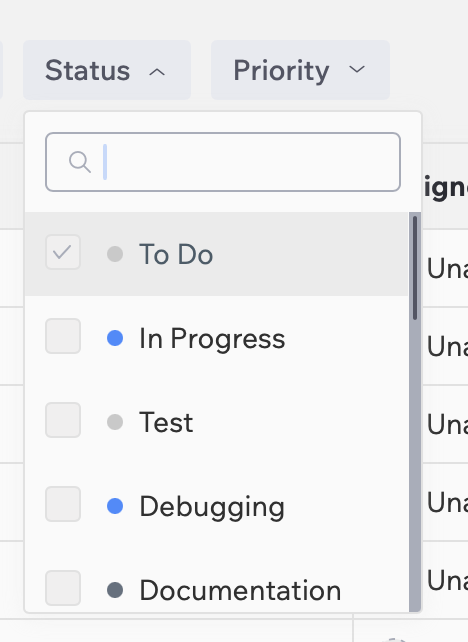
Task: Check the In Progress checkbox
Action: [63, 336]
